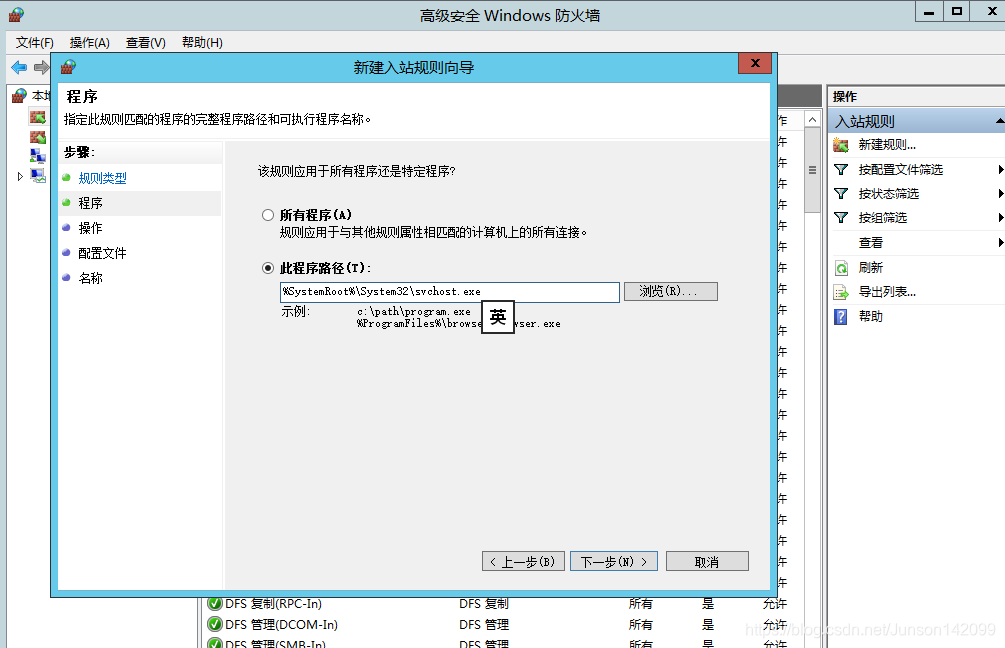1005x648 pixels.
Task: Click 上一步(B) to go back
Action: (x=523, y=561)
